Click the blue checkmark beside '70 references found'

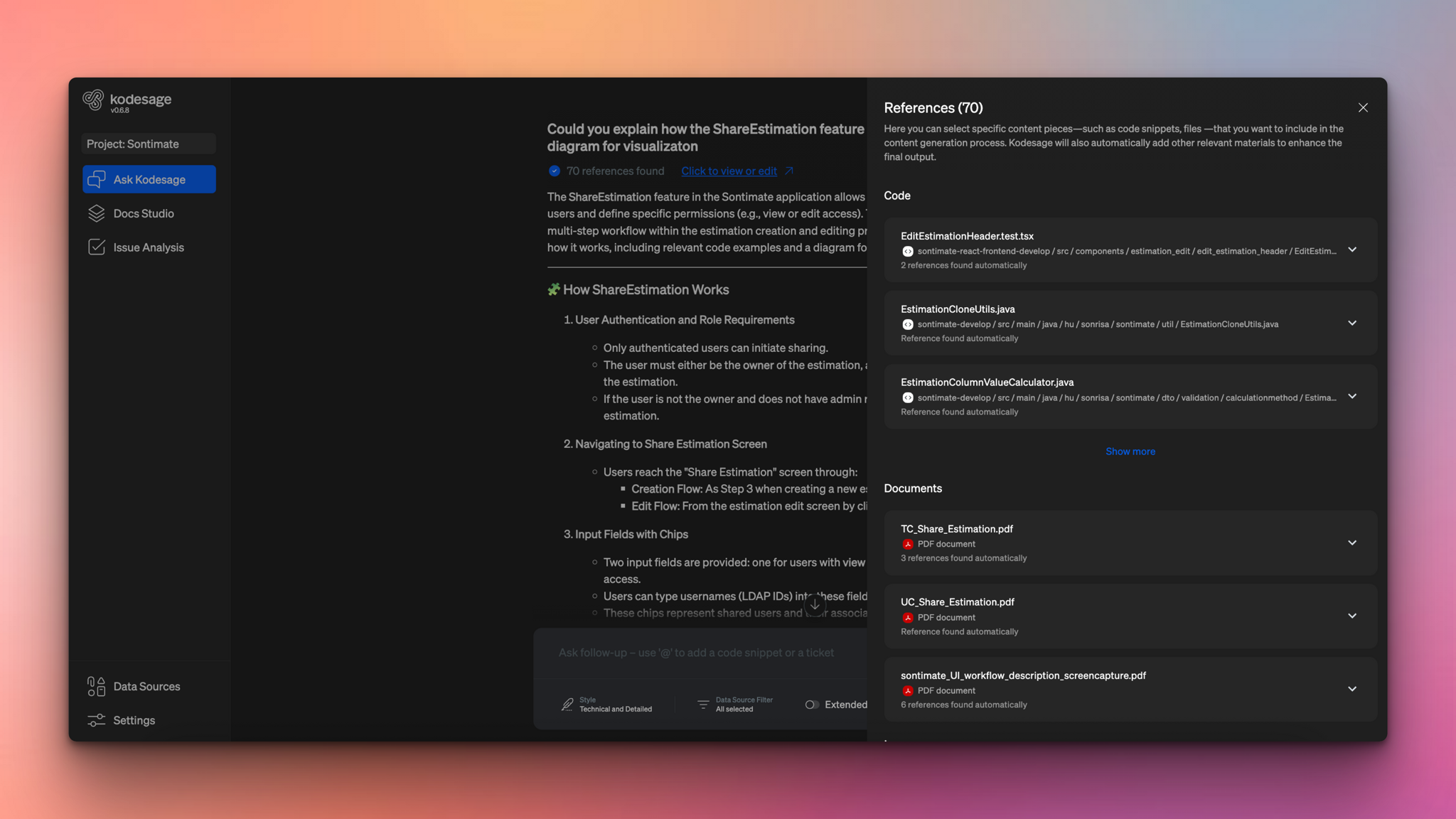555,171
